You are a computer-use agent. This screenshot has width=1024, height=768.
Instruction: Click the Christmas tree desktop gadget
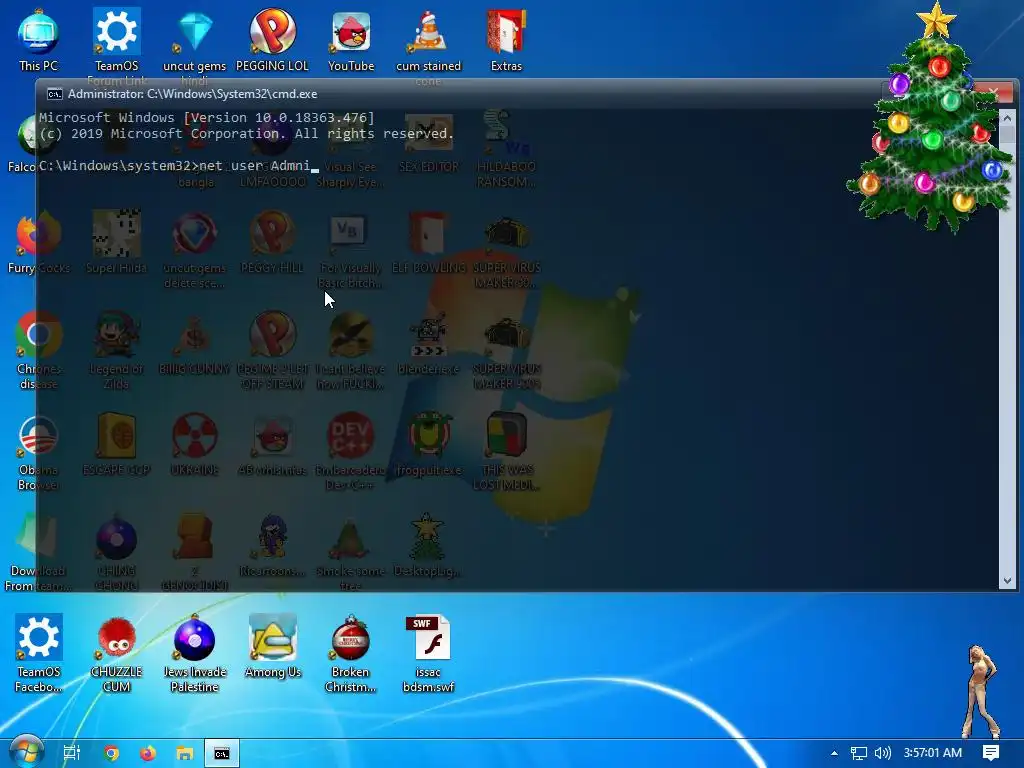click(x=931, y=118)
